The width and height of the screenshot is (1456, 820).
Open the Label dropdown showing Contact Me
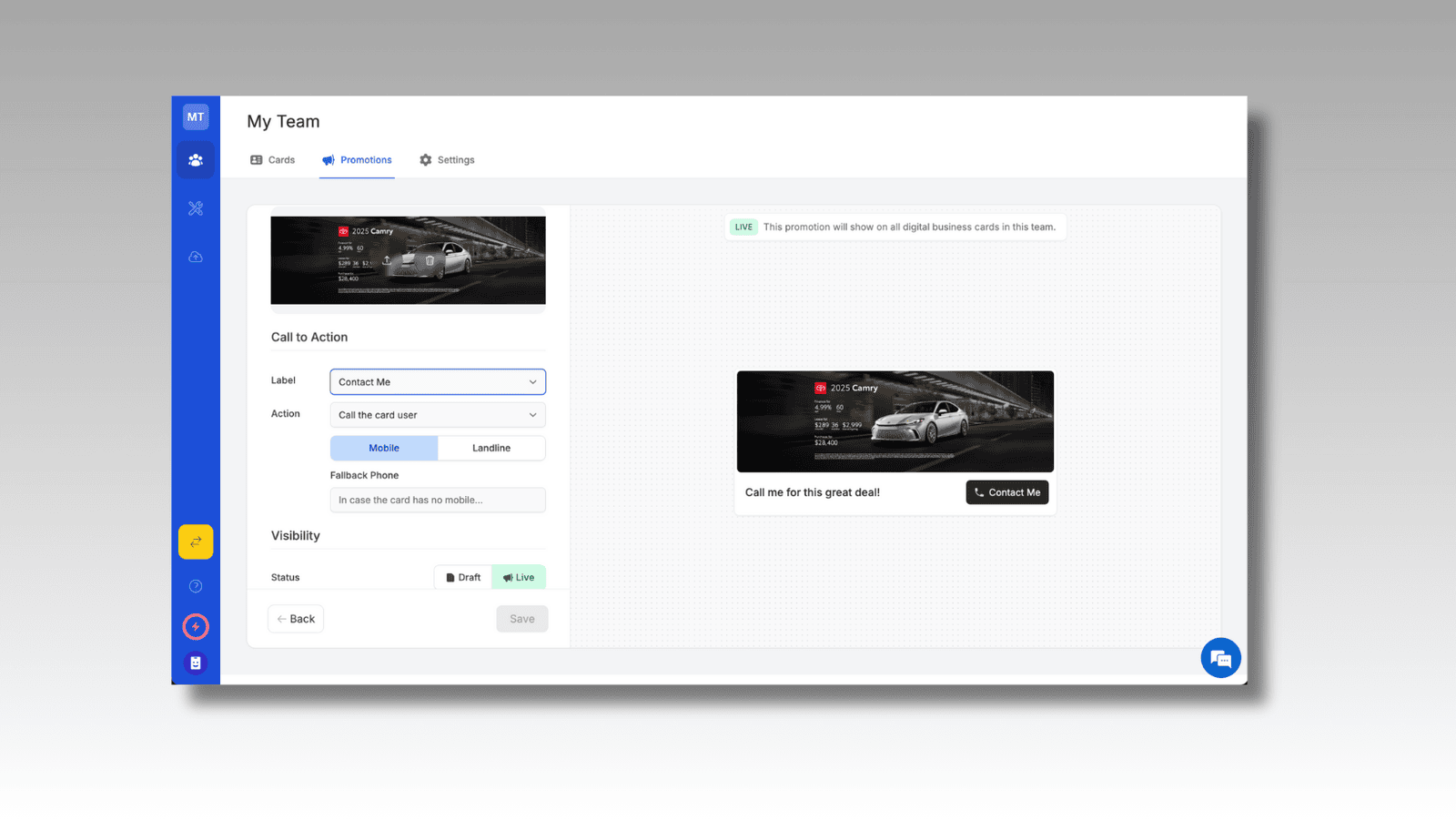(438, 382)
